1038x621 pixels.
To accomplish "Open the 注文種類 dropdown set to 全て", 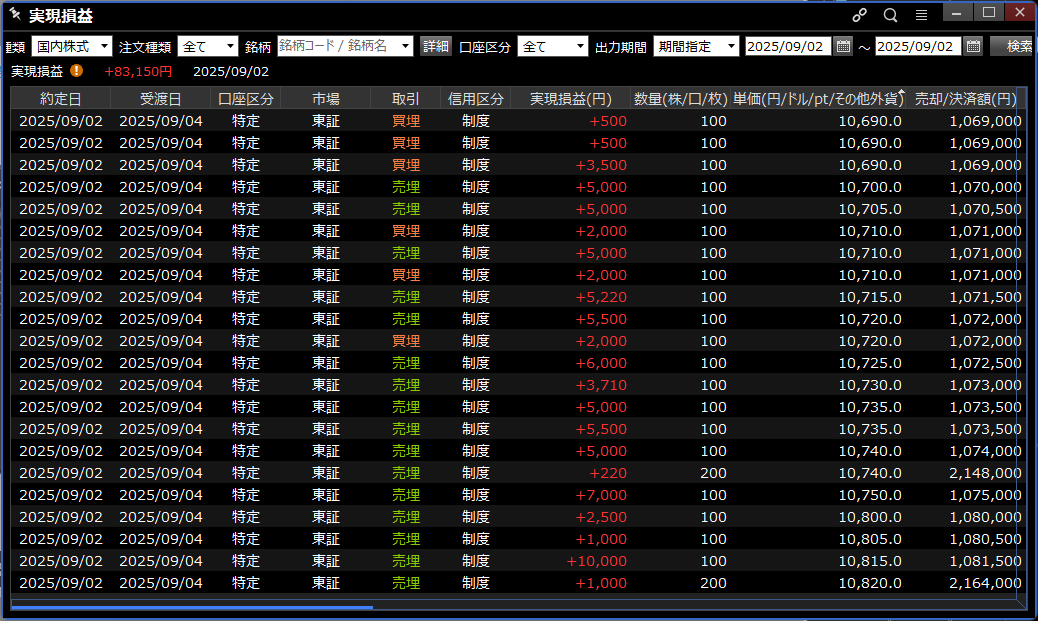I will 208,46.
